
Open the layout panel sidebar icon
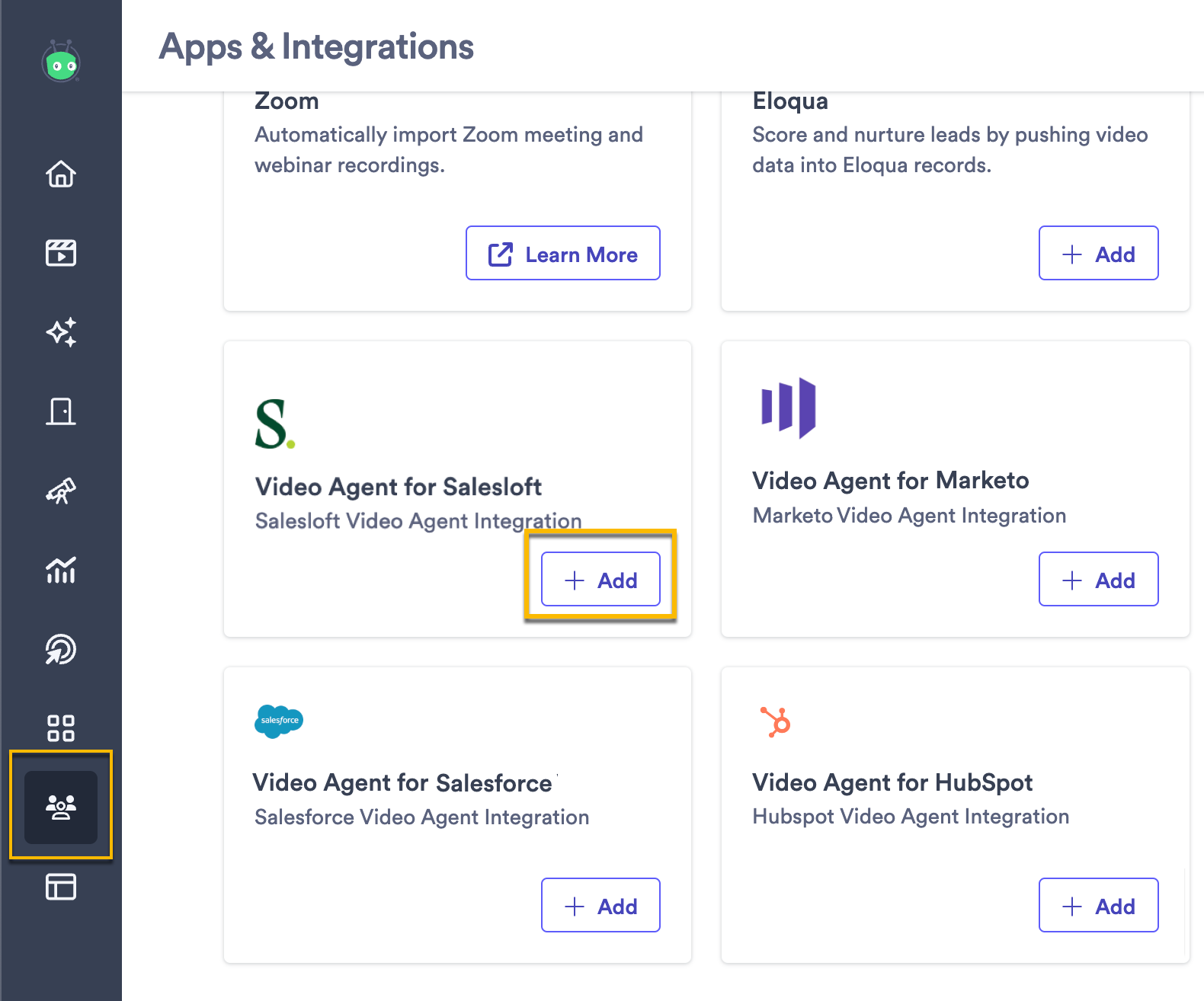[x=61, y=887]
